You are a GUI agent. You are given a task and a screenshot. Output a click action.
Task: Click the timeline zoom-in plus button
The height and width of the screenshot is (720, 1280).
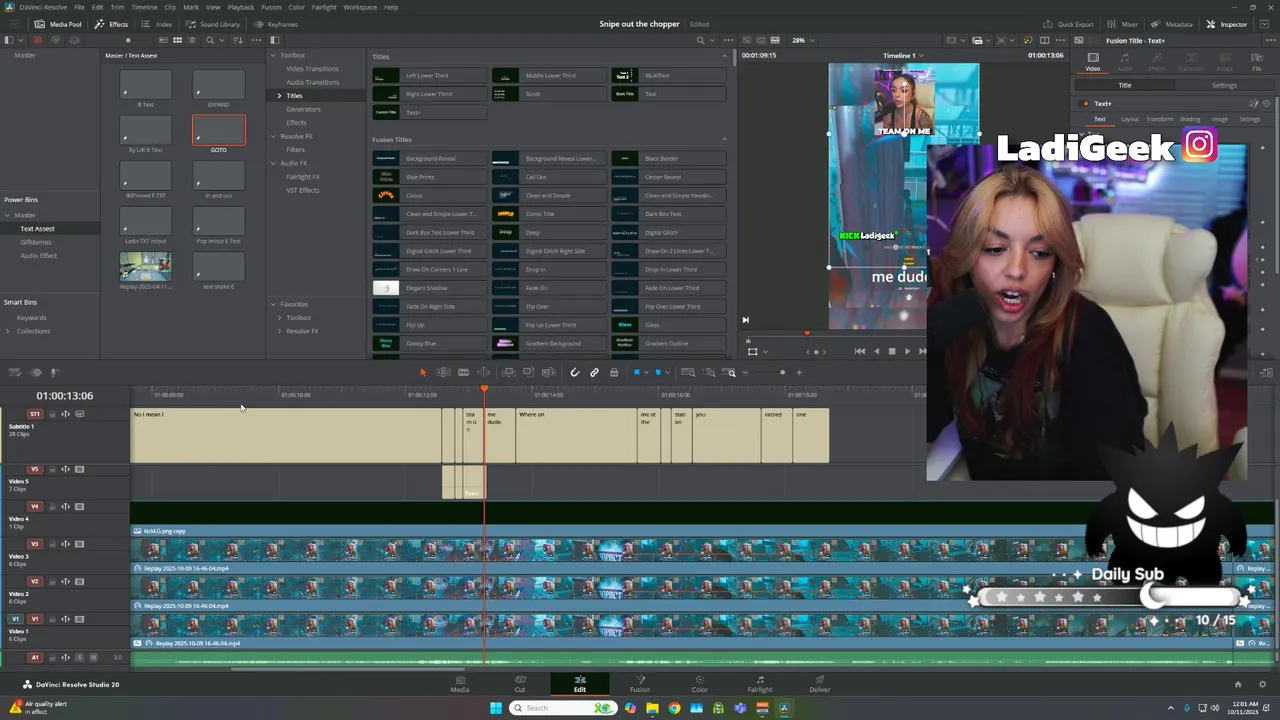(798, 372)
